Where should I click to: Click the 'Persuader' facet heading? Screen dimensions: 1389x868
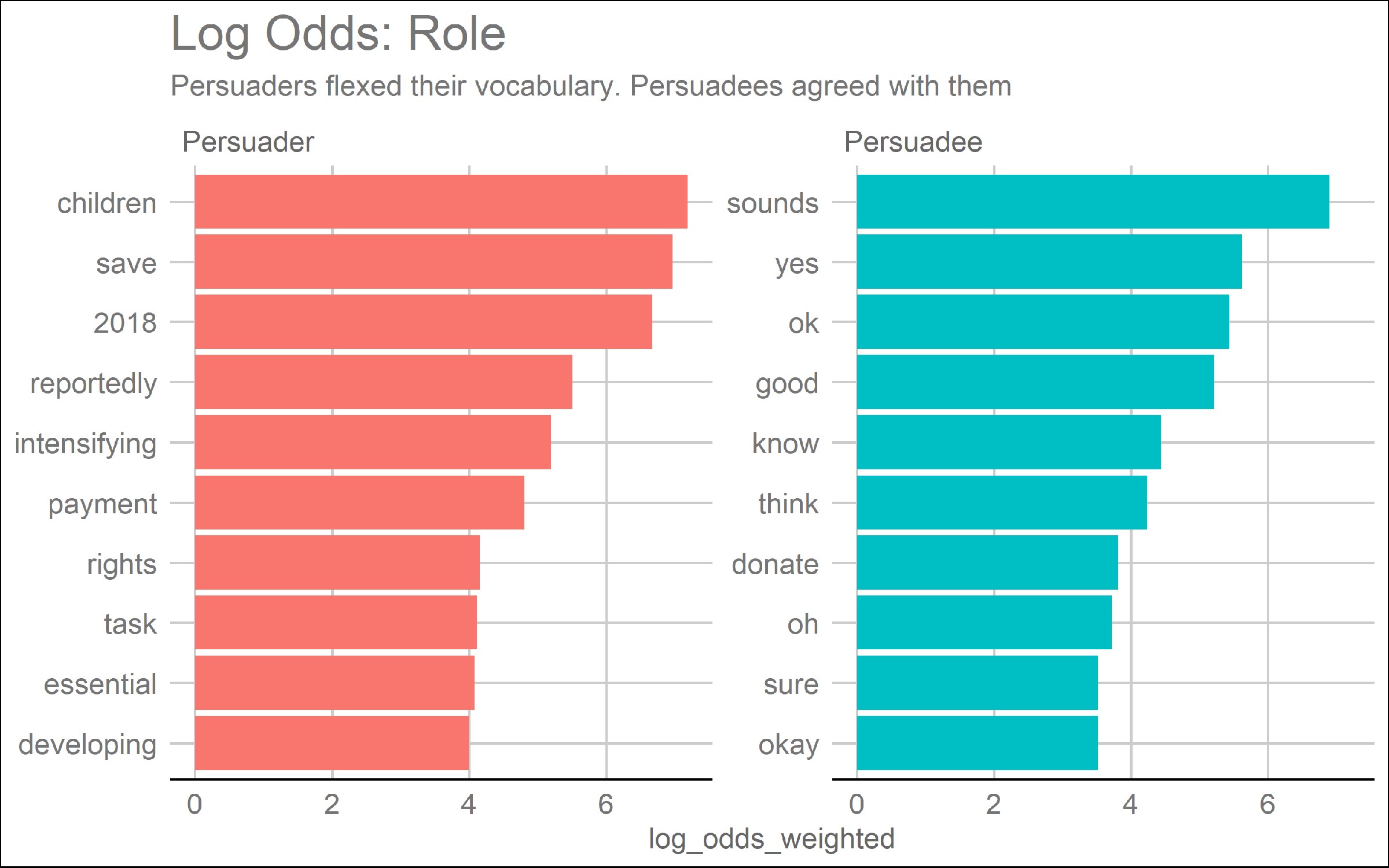[x=248, y=142]
